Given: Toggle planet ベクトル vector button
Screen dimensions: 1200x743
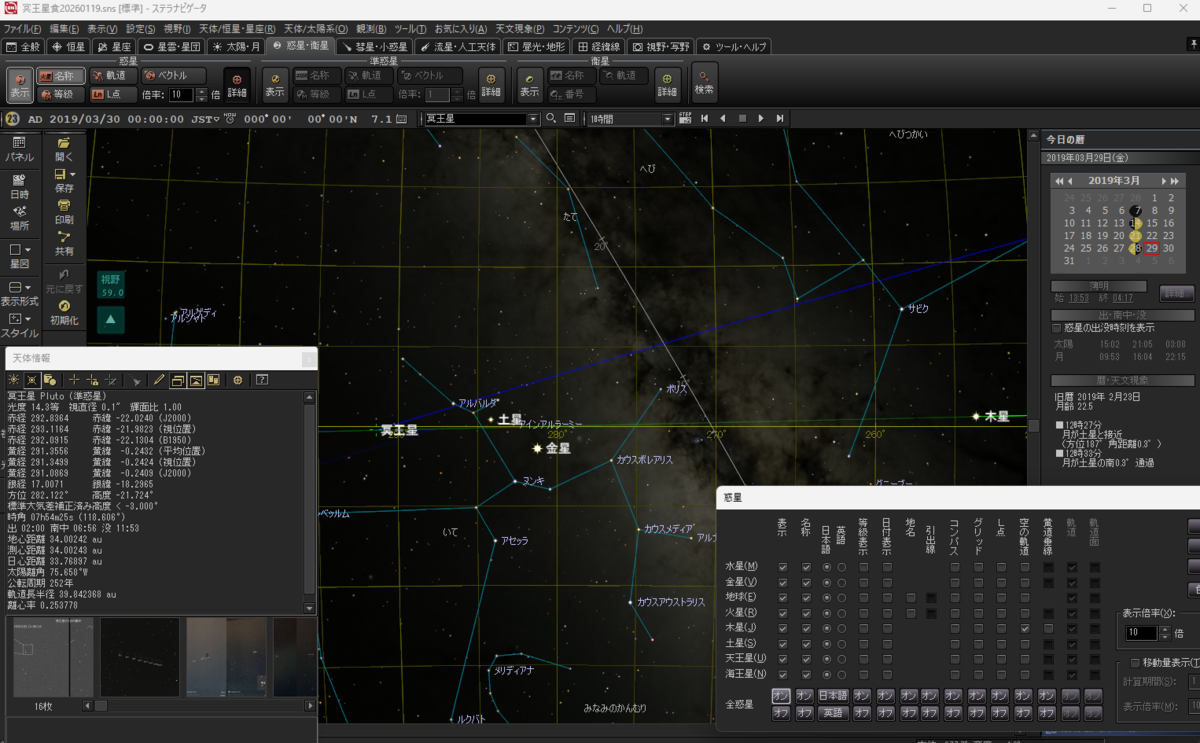Looking at the screenshot, I should pyautogui.click(x=174, y=76).
